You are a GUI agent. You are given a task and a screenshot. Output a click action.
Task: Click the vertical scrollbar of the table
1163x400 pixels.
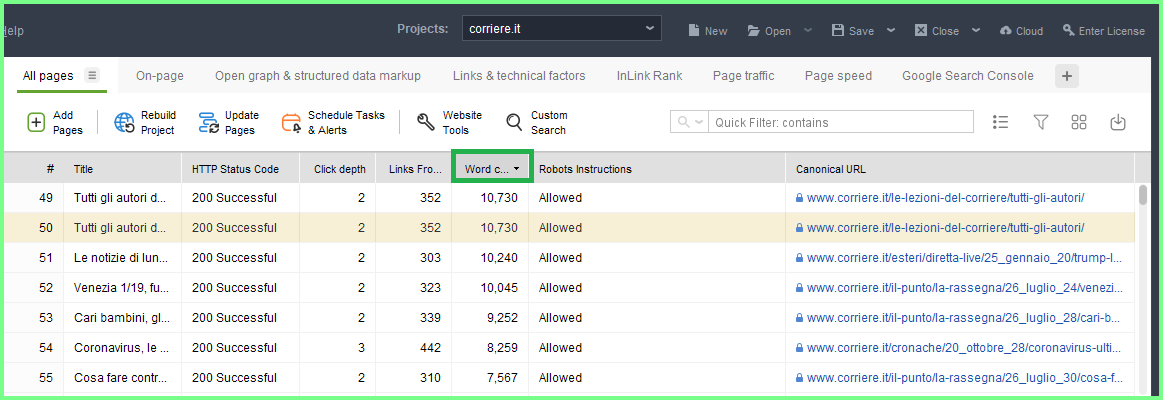[x=1142, y=194]
